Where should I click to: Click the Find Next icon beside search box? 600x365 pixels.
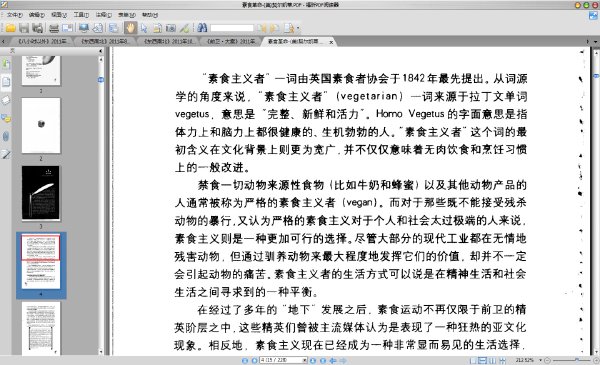[274, 28]
